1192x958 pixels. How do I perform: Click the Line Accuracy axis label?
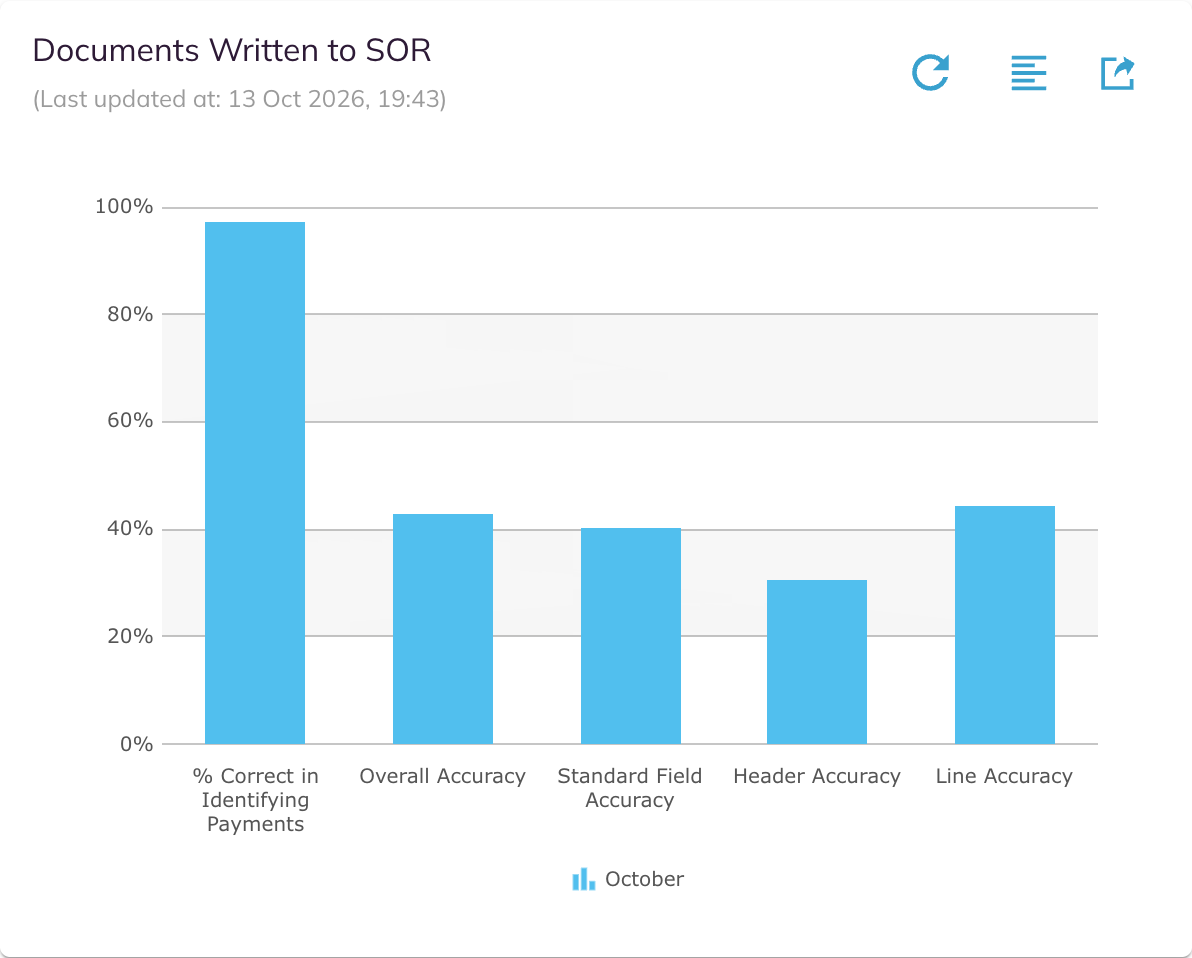[x=1004, y=776]
